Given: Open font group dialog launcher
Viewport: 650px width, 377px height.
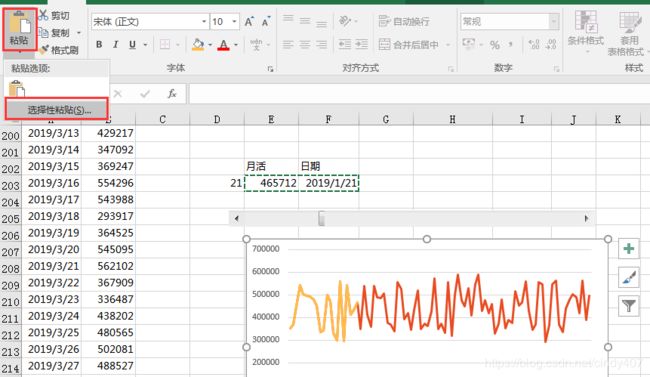Looking at the screenshot, I should pos(270,69).
